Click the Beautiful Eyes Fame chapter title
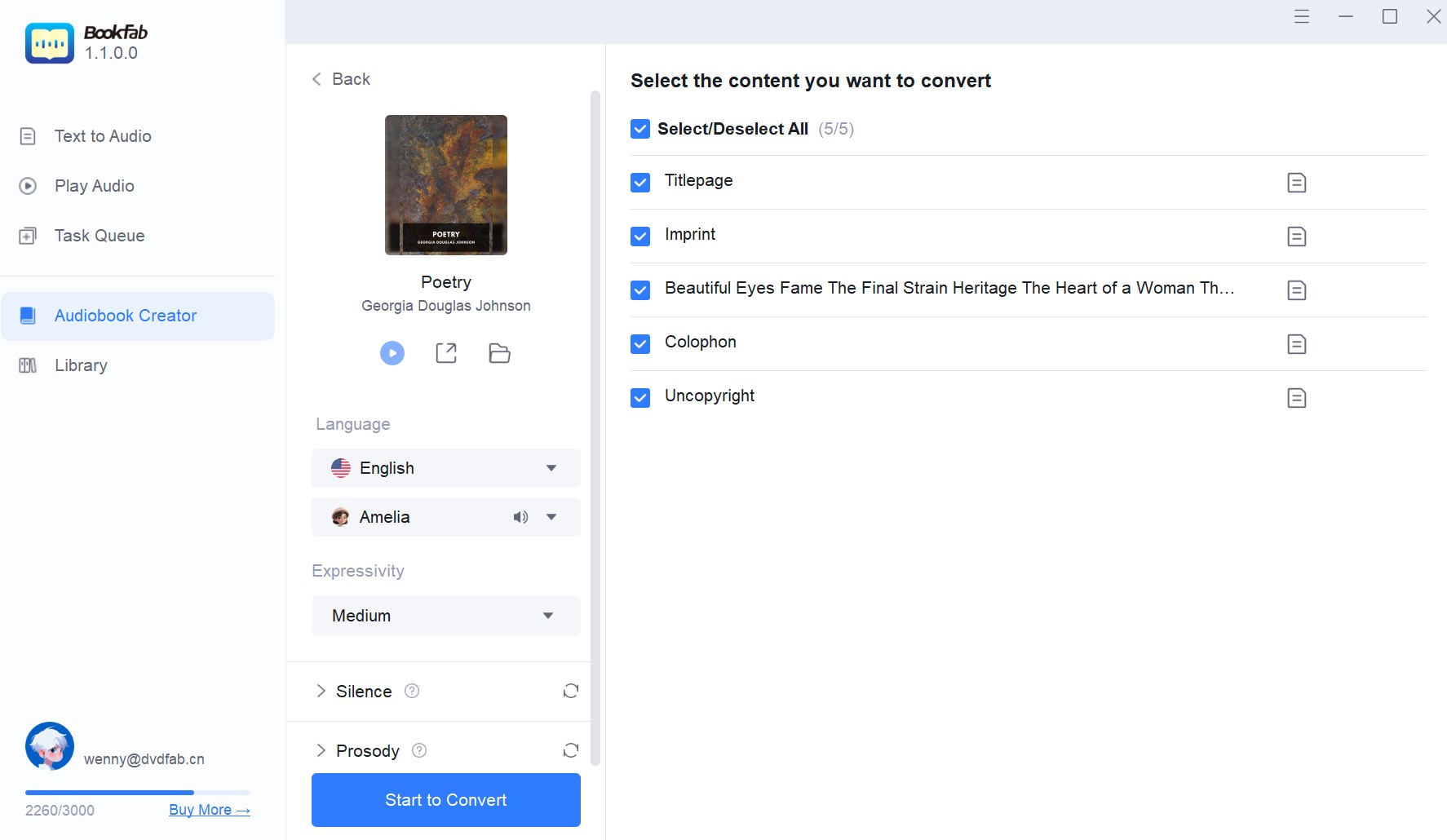The height and width of the screenshot is (840, 1447). point(949,288)
